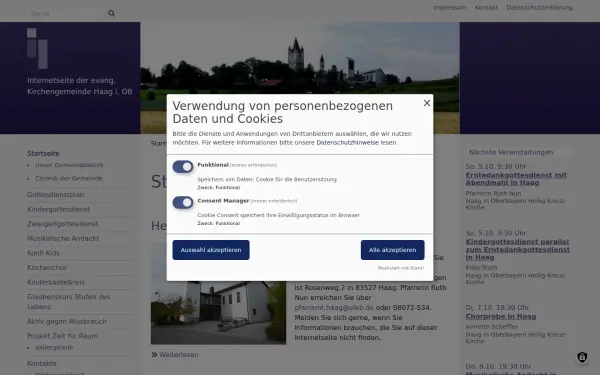This screenshot has height=375, width=600.
Task: Go to Zwergerlgottesdienst page
Action: [63, 224]
